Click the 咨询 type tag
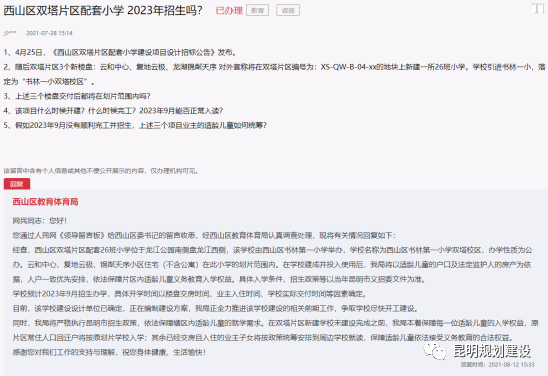548x376 pixels. (288, 10)
